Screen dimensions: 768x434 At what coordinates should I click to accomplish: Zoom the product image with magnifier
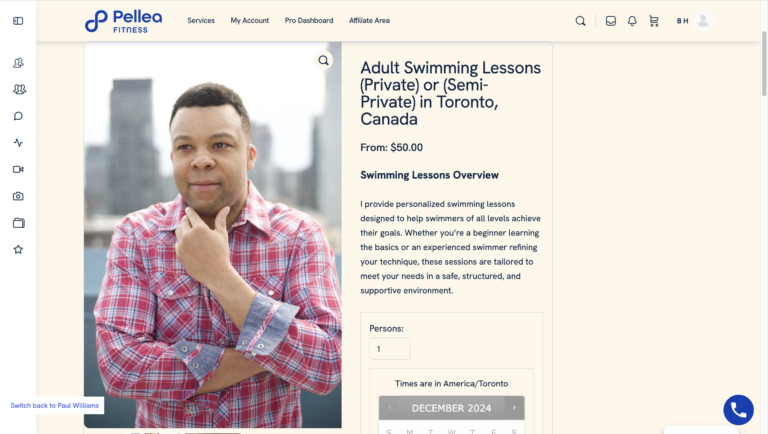[323, 60]
